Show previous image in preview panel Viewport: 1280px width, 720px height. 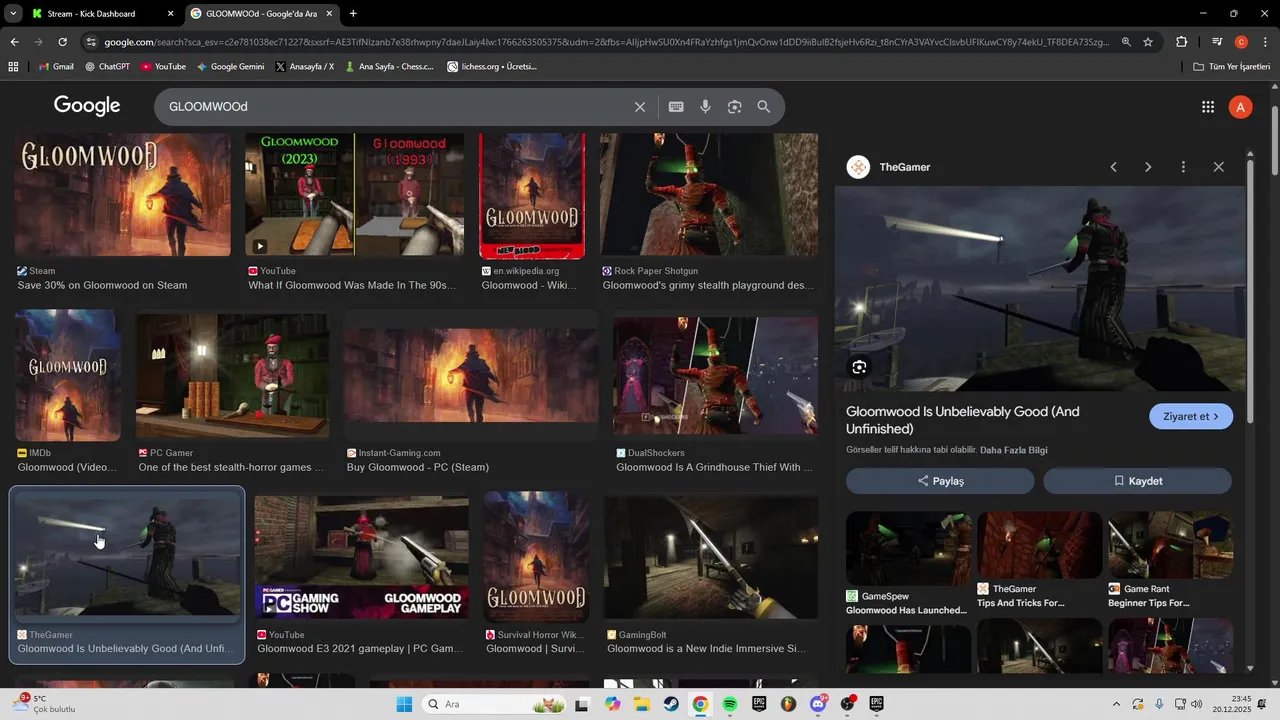point(1113,167)
